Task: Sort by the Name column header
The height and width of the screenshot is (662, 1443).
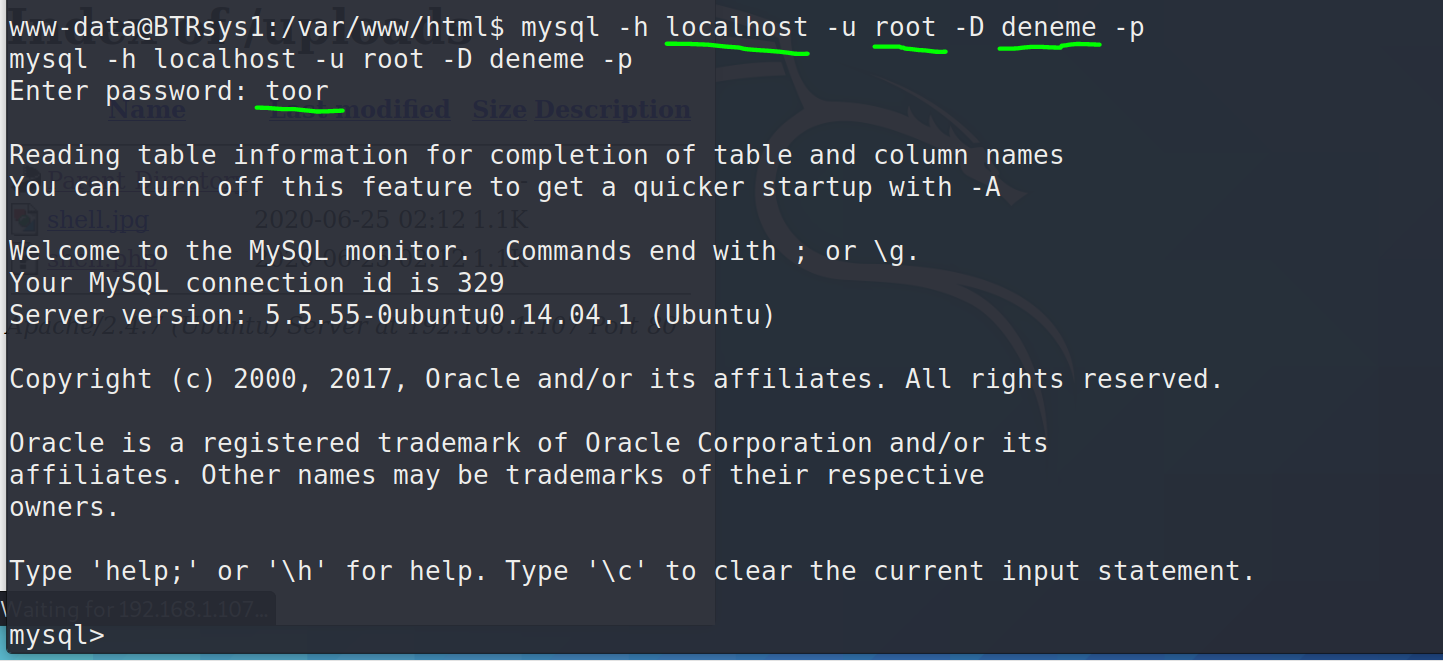Action: tap(146, 109)
